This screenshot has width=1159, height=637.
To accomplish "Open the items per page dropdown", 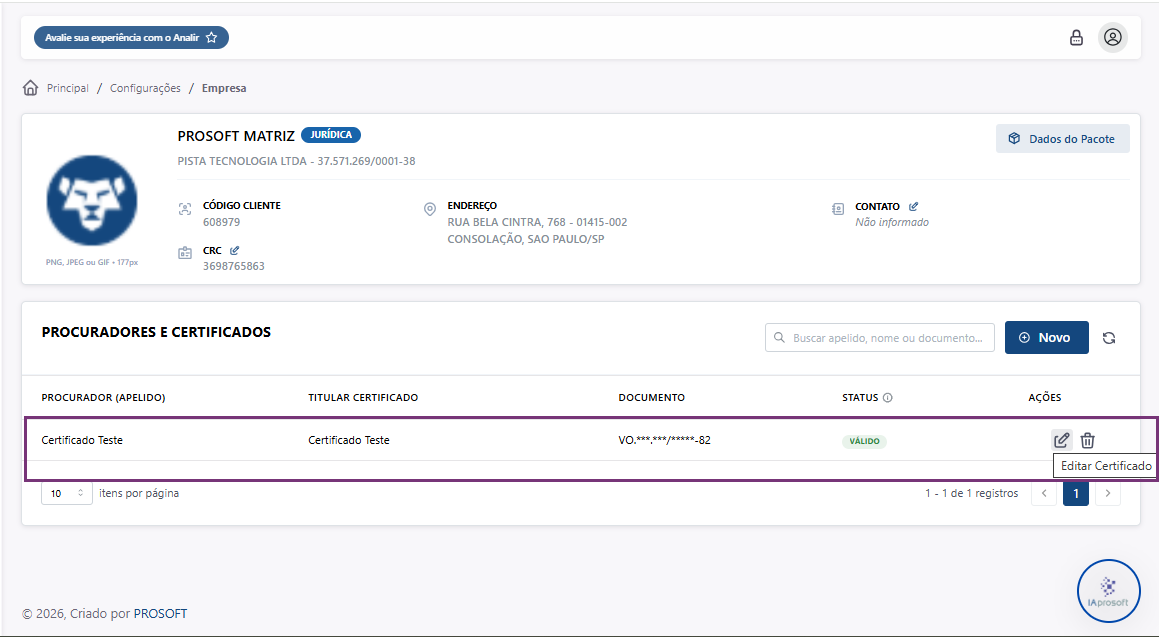I will (x=67, y=493).
